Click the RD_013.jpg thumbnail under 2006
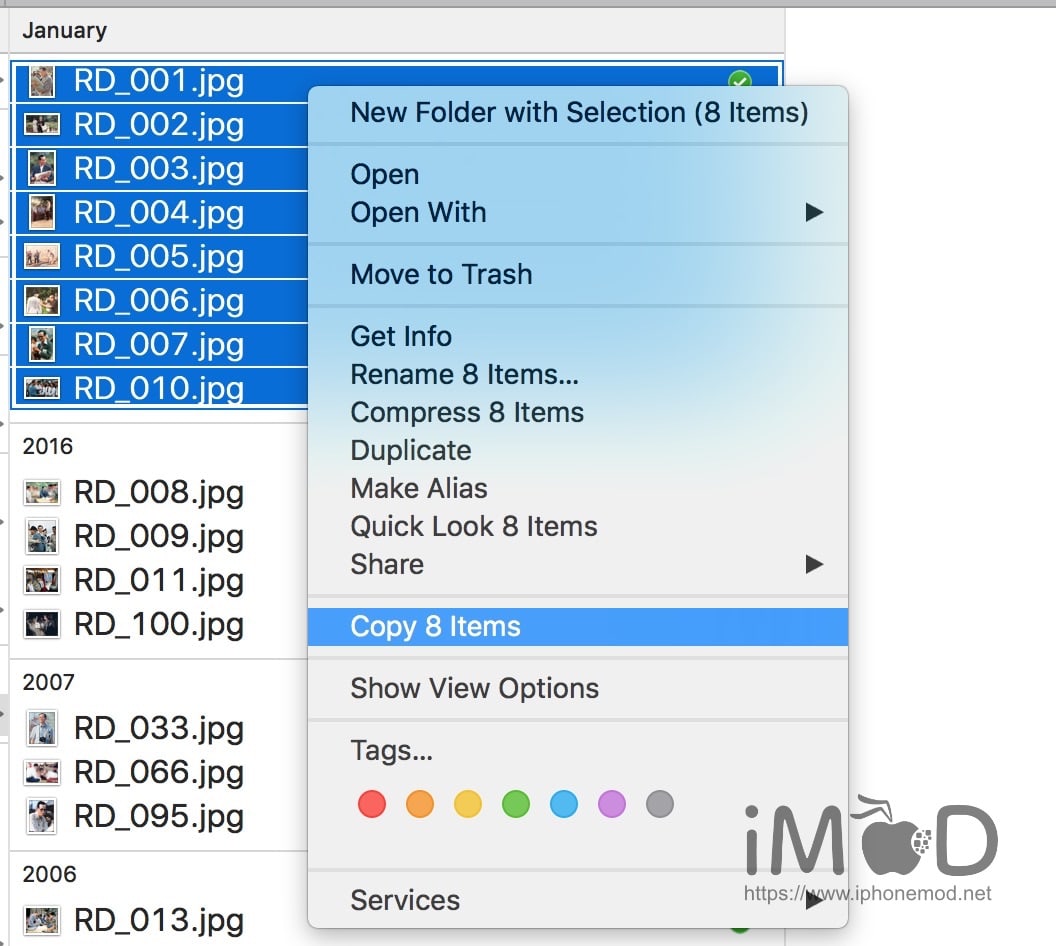 [41, 921]
